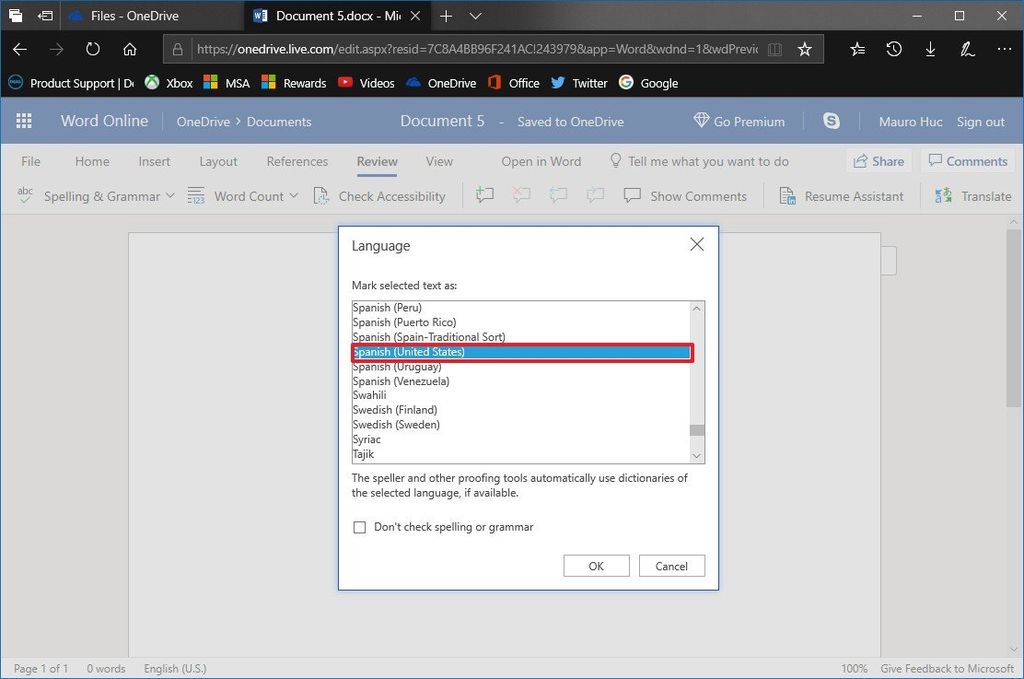Open the document in Word
Viewport: 1024px width, 679px height.
pyautogui.click(x=541, y=161)
